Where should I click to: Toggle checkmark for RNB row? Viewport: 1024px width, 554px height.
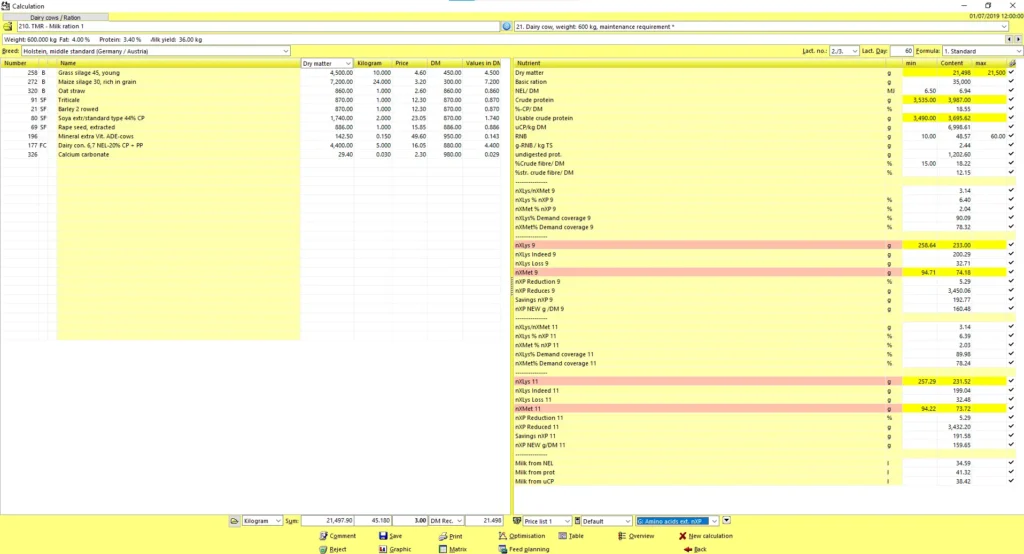(x=1012, y=136)
